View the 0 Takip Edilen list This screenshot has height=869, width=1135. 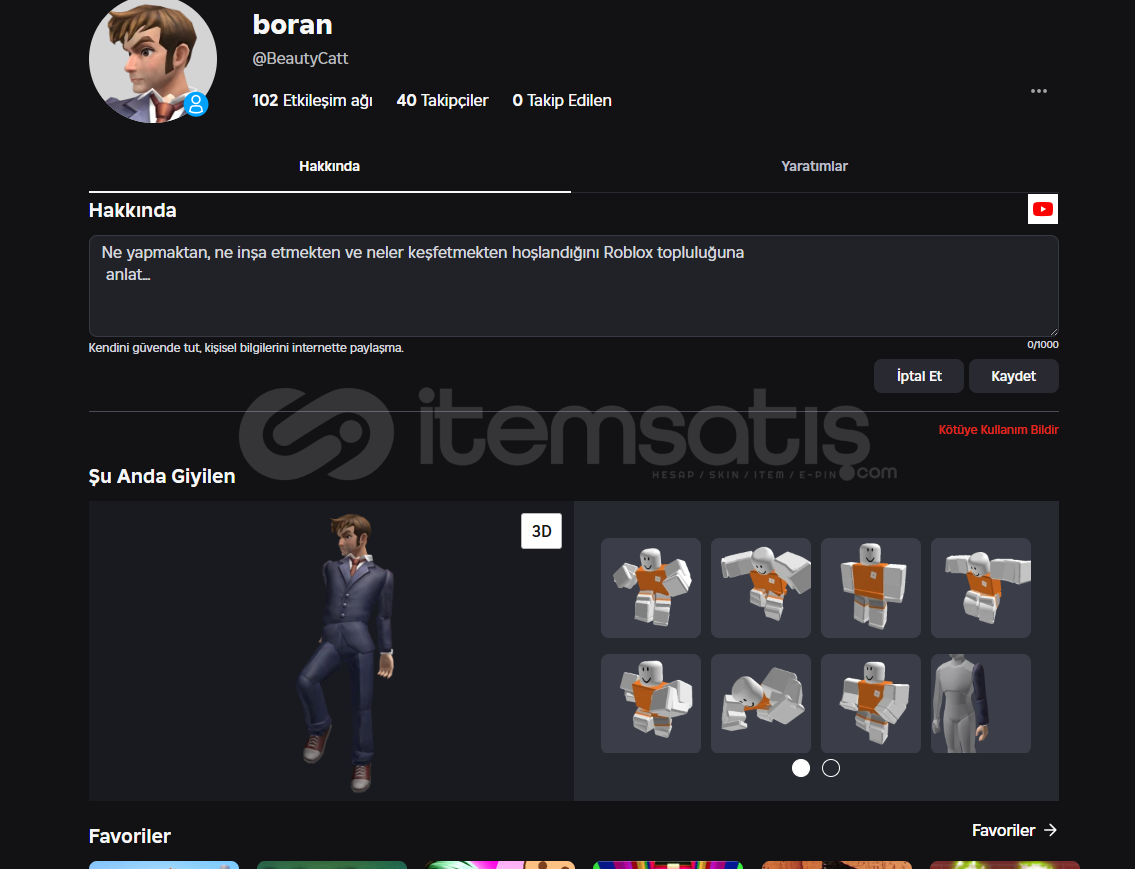[562, 101]
